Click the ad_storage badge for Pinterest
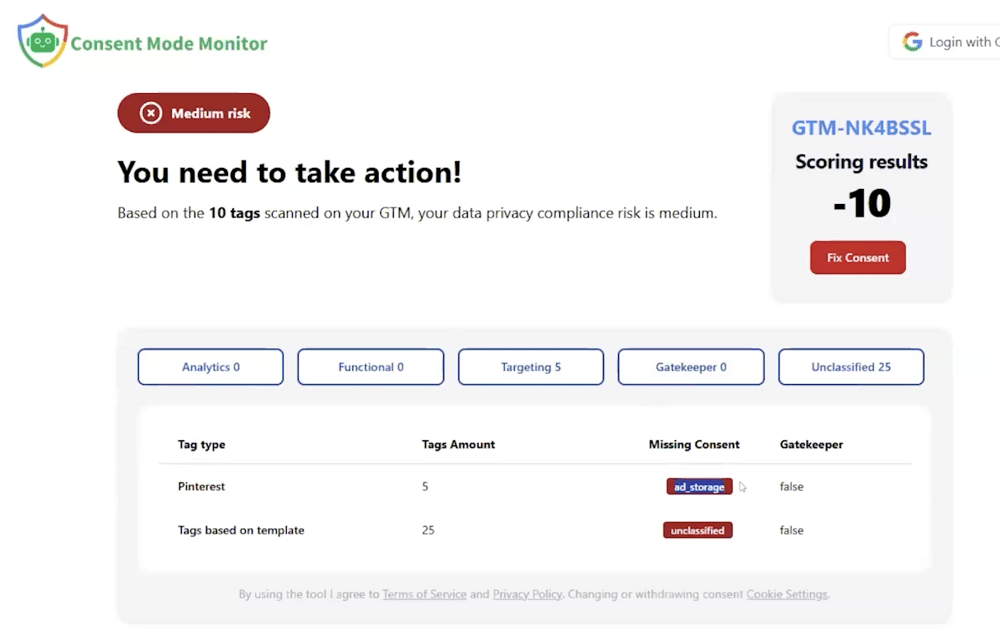 click(x=699, y=486)
